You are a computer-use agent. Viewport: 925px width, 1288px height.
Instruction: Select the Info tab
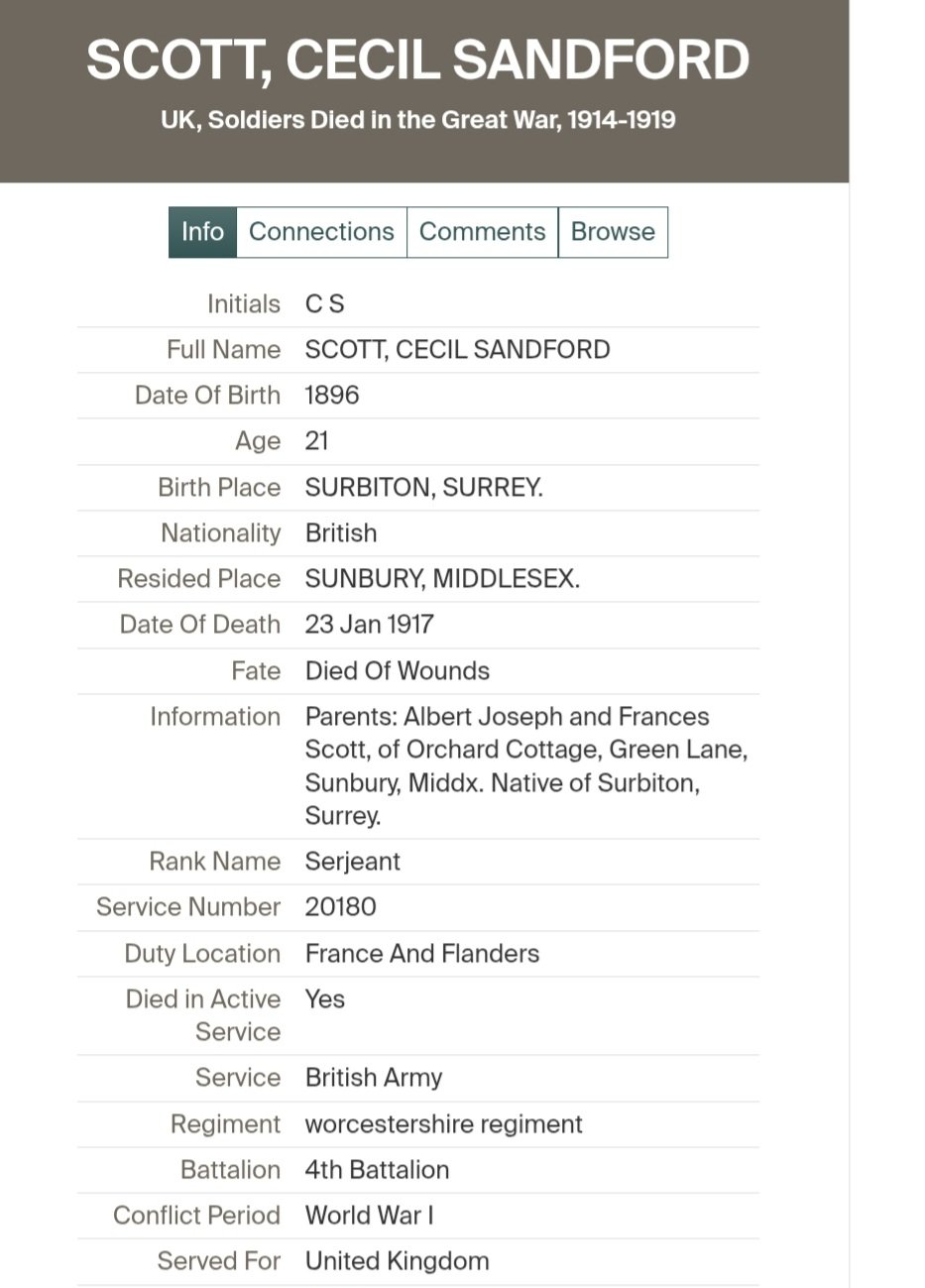point(202,232)
